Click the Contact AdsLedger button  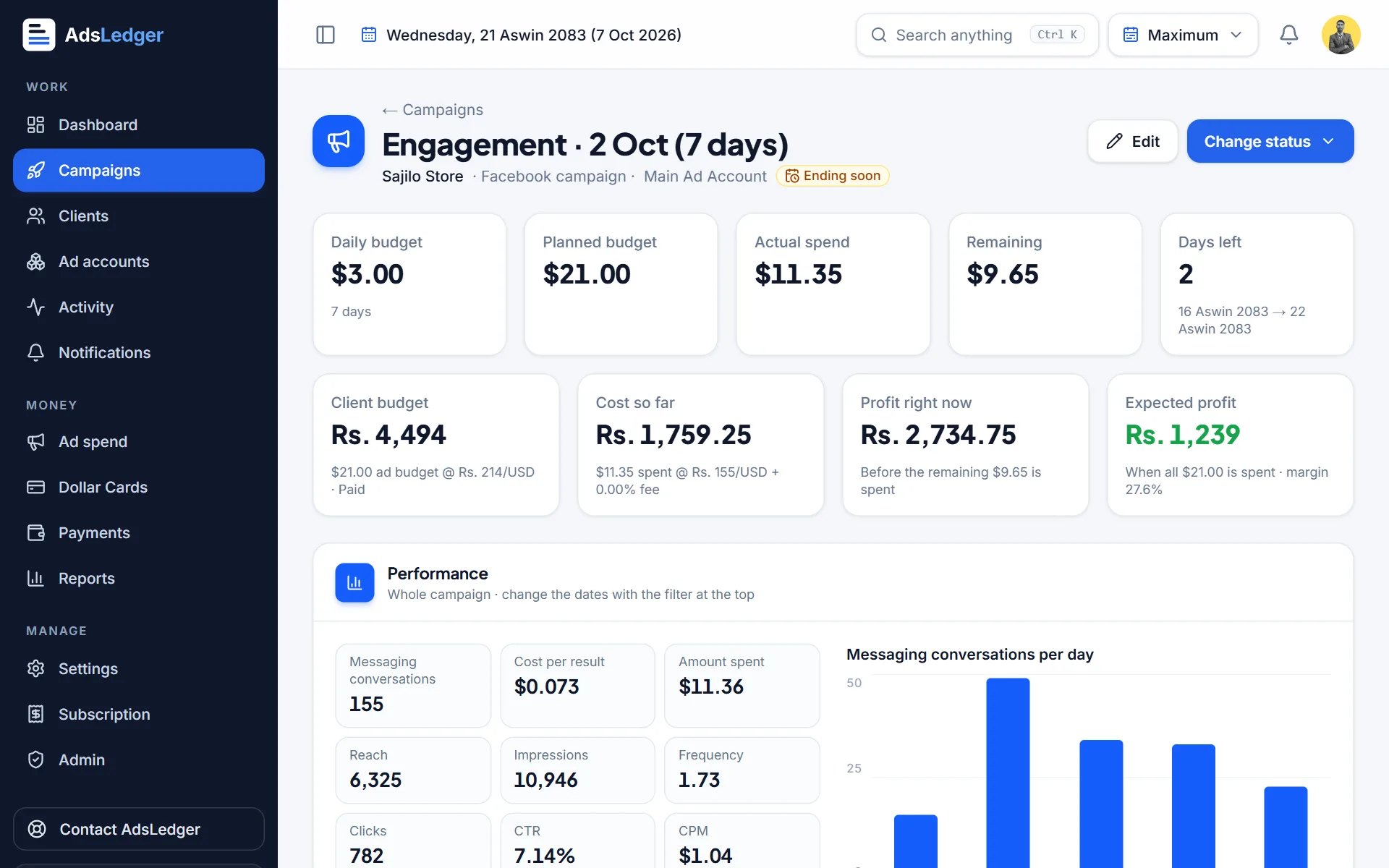(x=139, y=829)
